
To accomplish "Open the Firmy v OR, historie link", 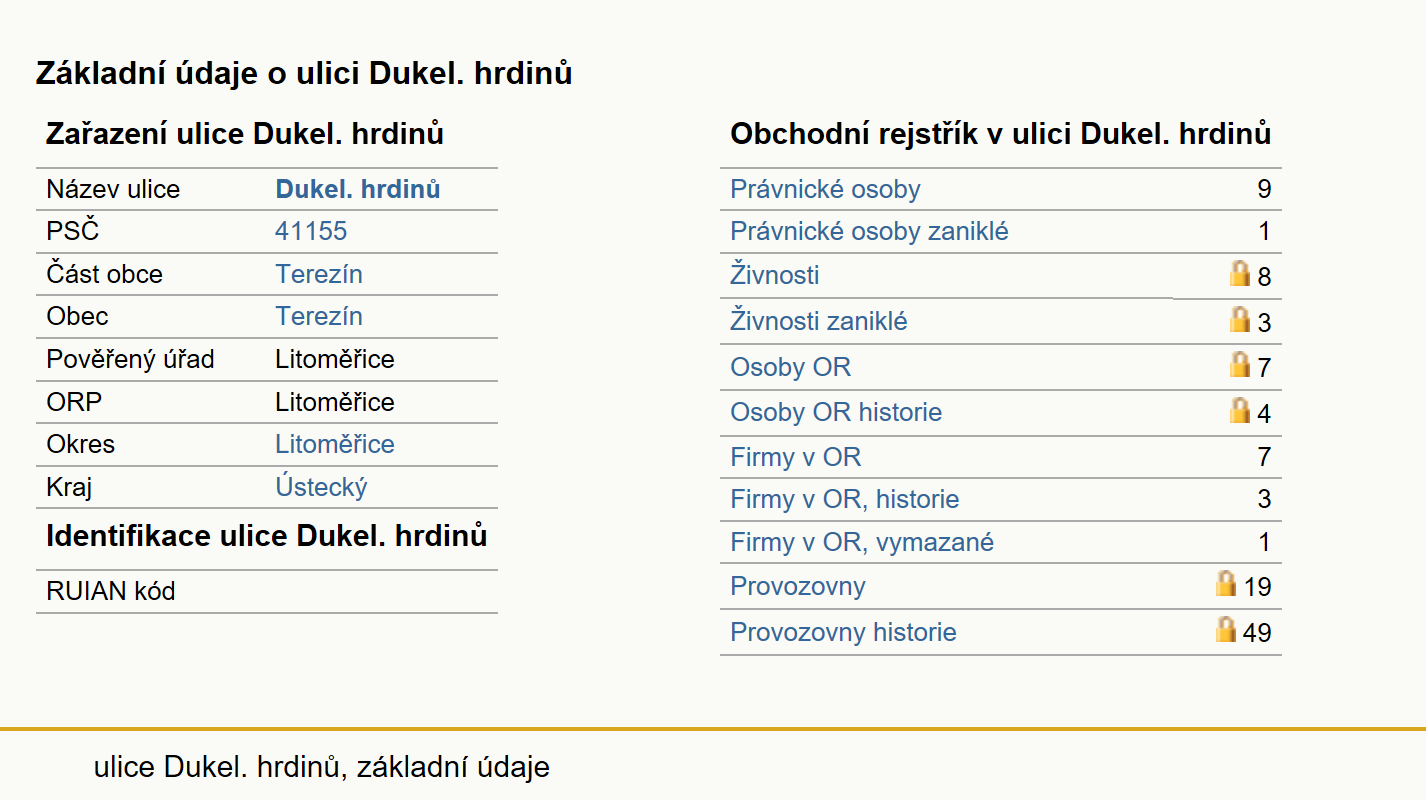I will pos(845,499).
